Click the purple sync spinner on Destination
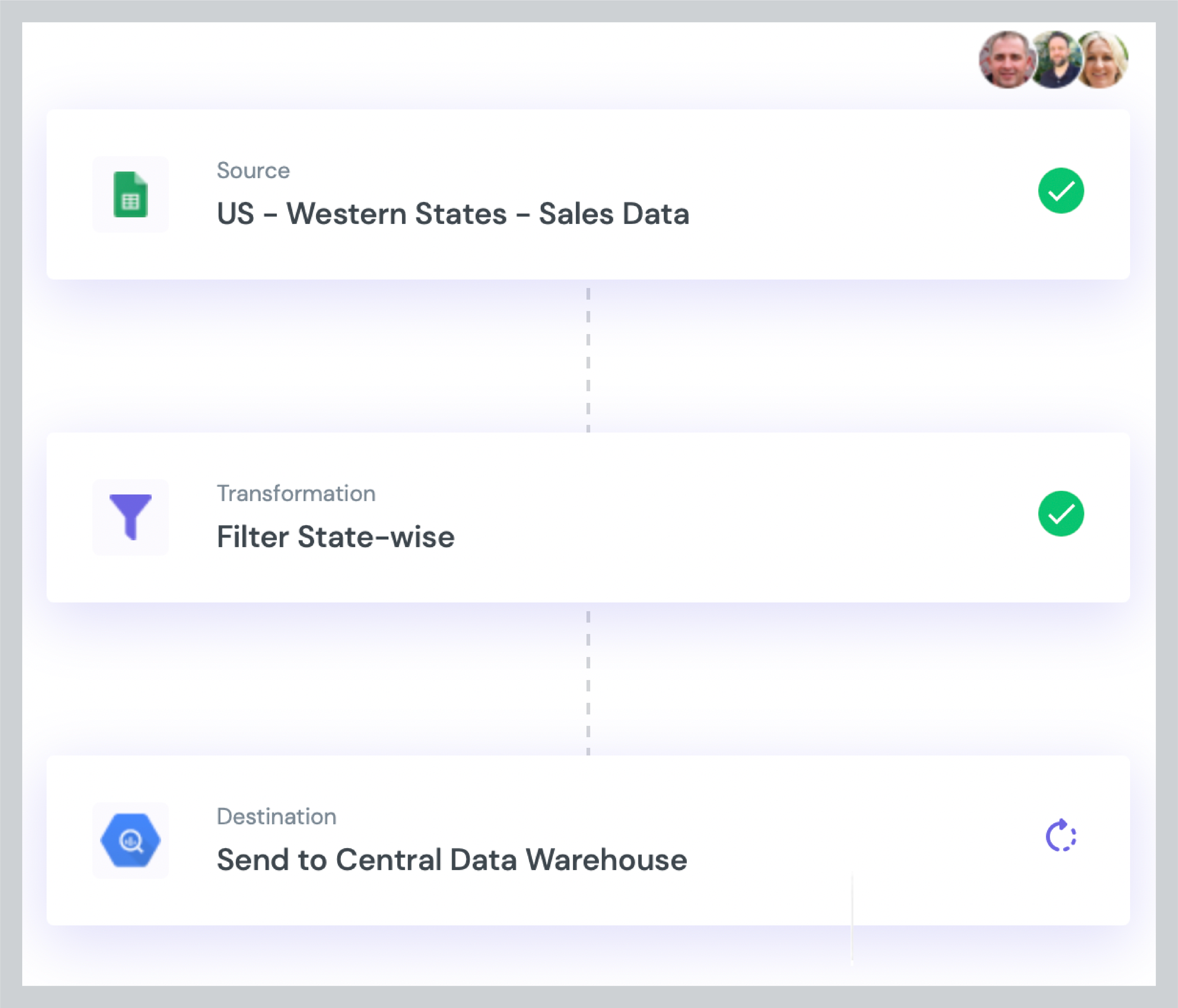The image size is (1178, 1008). coord(1061,835)
